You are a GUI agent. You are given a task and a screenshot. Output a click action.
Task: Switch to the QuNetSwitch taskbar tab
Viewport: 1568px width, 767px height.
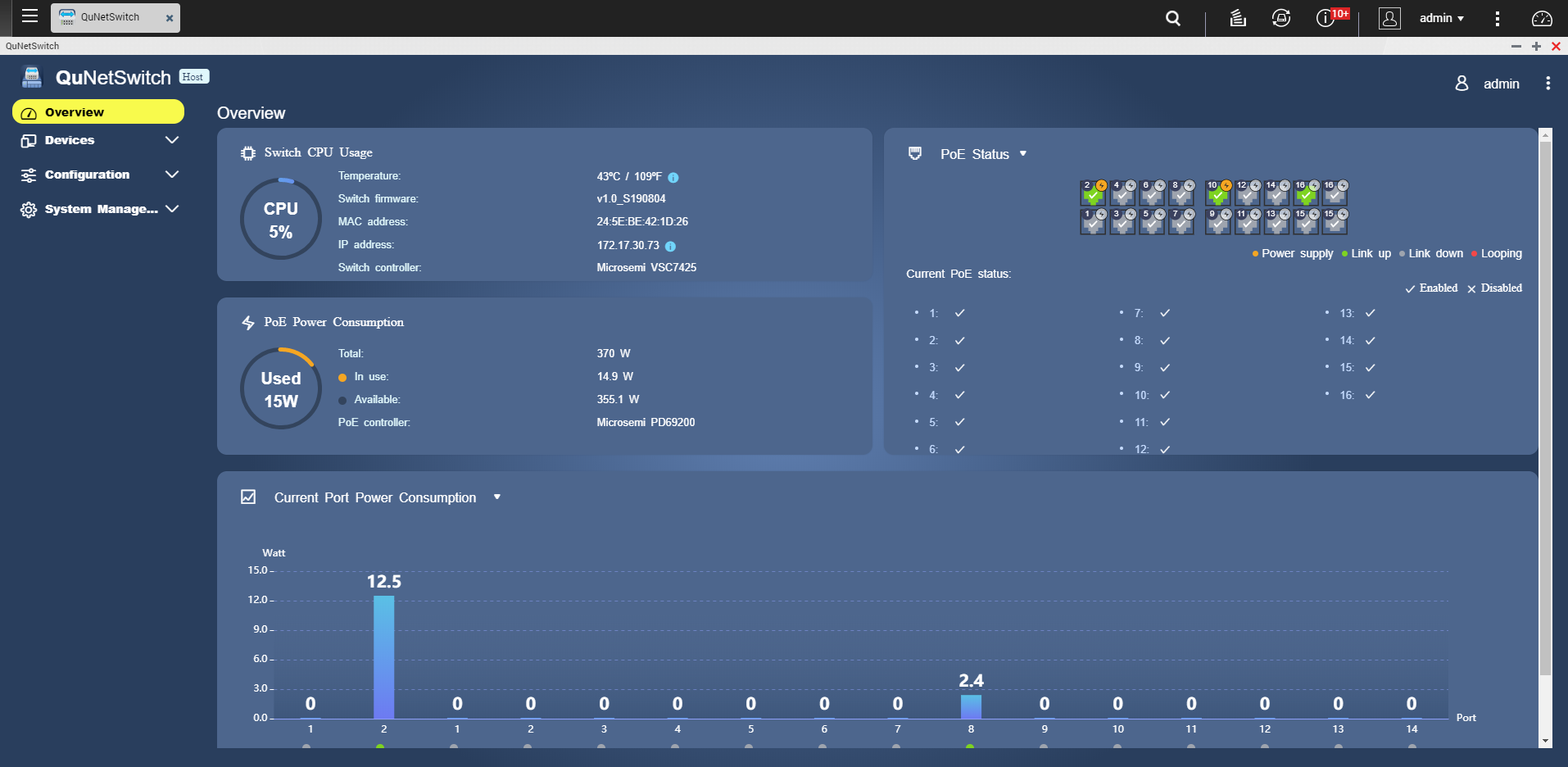[115, 17]
